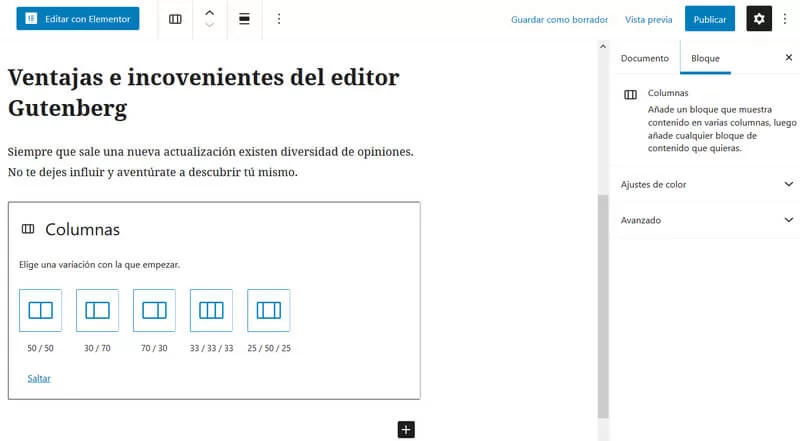The image size is (800, 441).
Task: Toggle the settings gear sidebar button
Action: [x=759, y=19]
